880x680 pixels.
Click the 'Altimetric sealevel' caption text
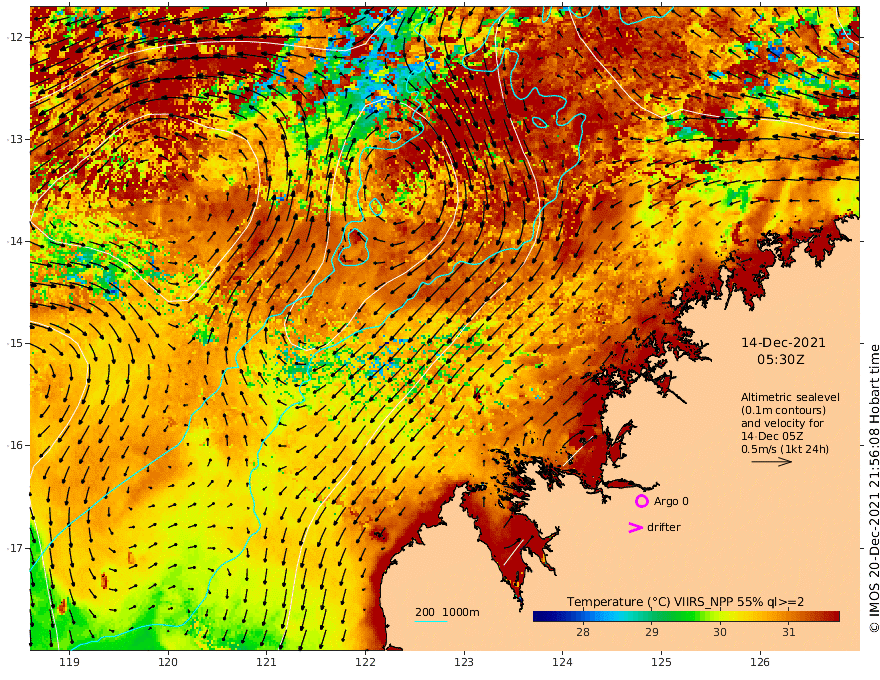tap(790, 397)
